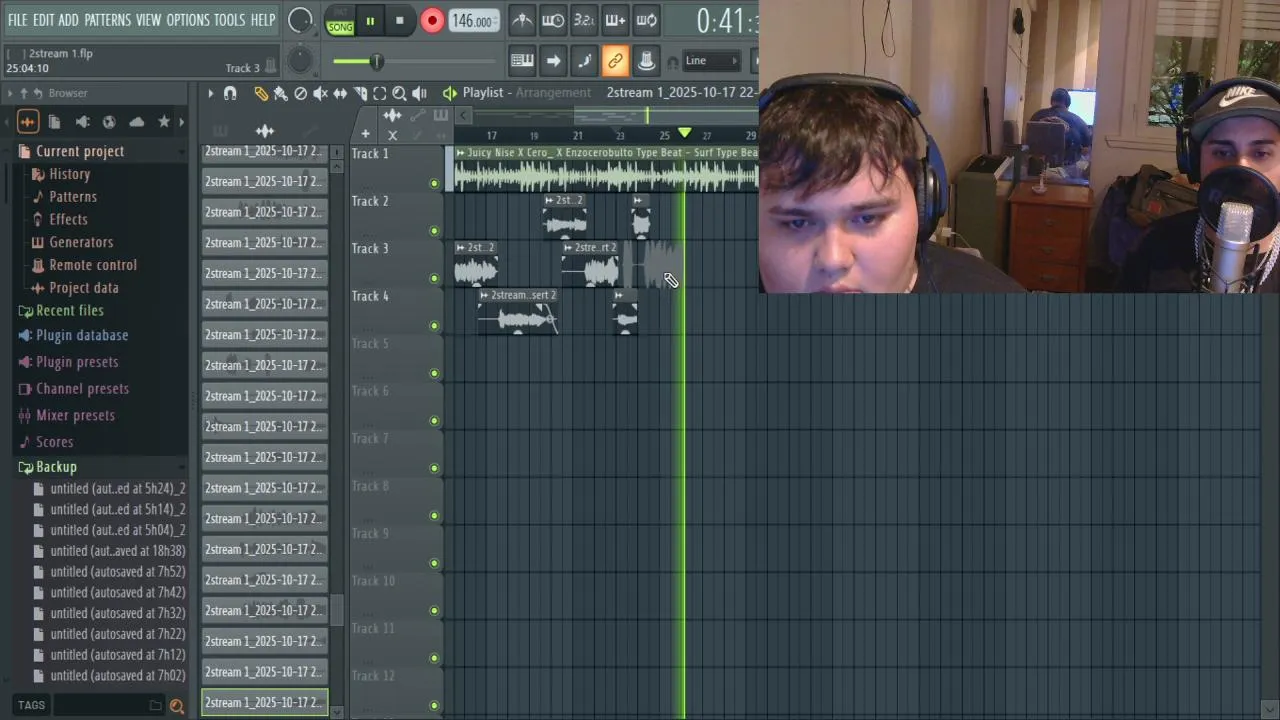Select the Slip tool in Playlist

coord(340,93)
